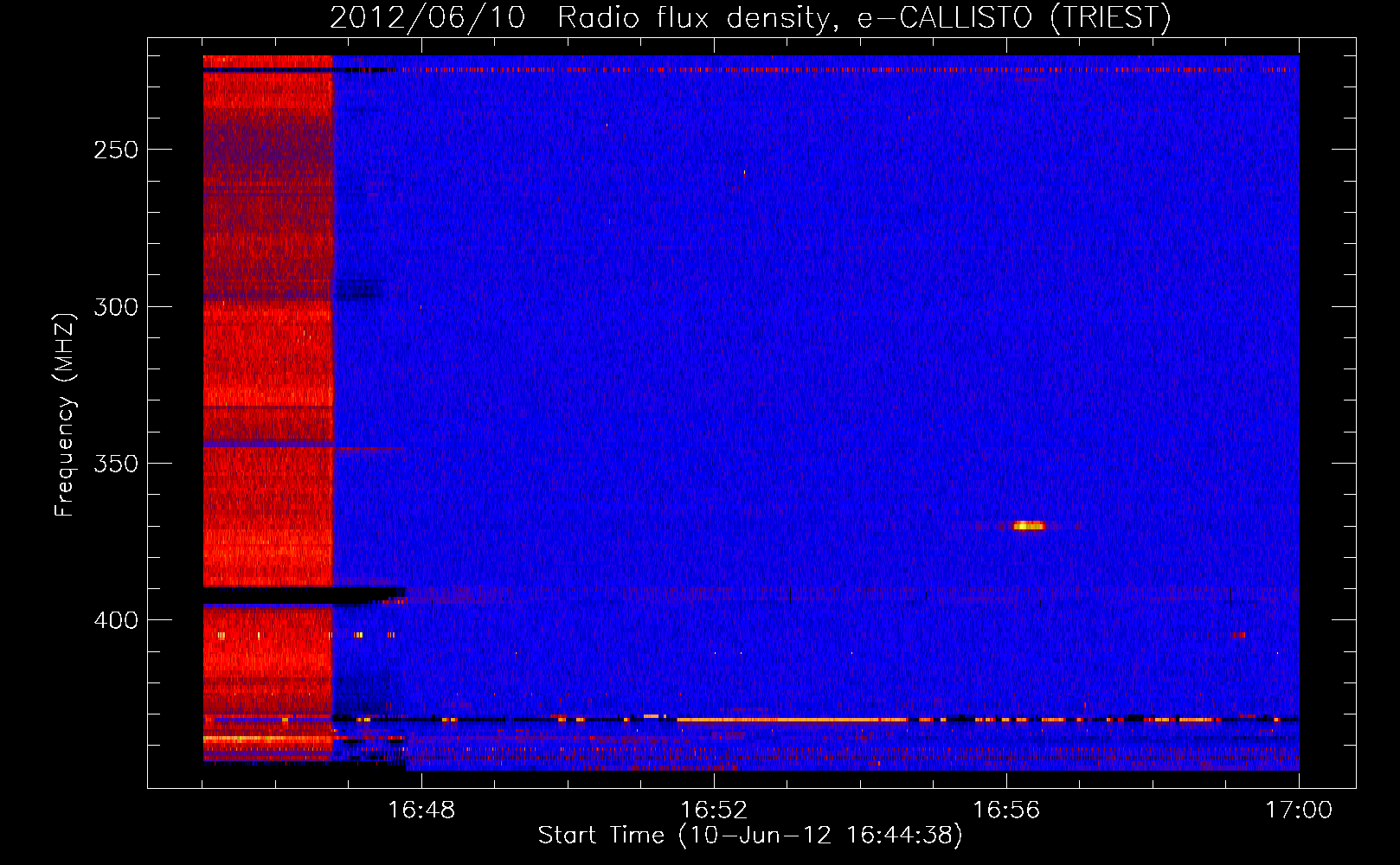This screenshot has height=865, width=1400.
Task: Click the 'Frequency (MHZ)' axis label
Action: (65, 414)
